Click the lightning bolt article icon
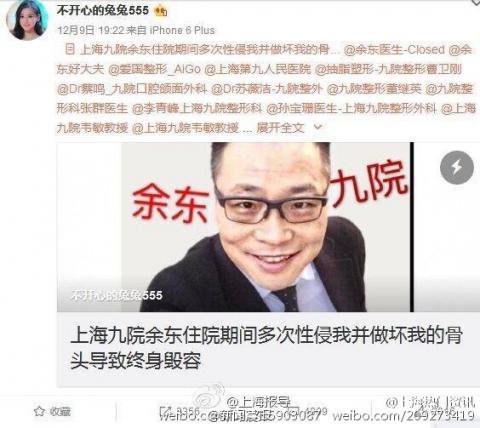This screenshot has width=480, height=428. pyautogui.click(x=457, y=167)
